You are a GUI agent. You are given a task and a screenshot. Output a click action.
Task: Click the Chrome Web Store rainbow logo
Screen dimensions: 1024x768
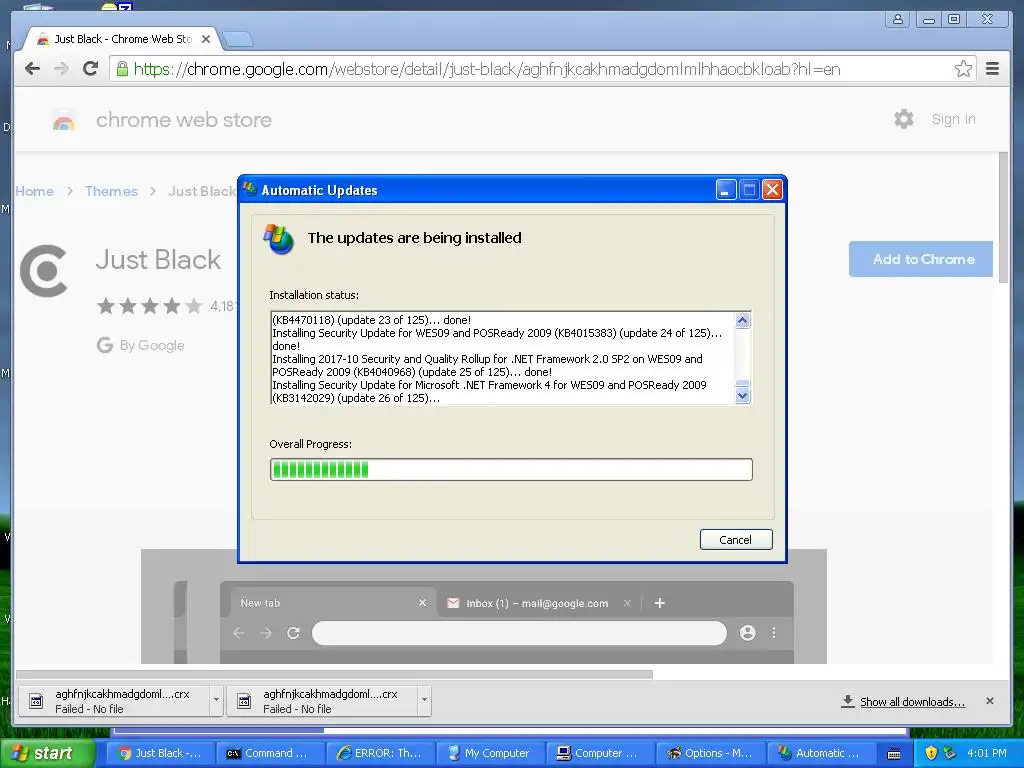tap(63, 120)
